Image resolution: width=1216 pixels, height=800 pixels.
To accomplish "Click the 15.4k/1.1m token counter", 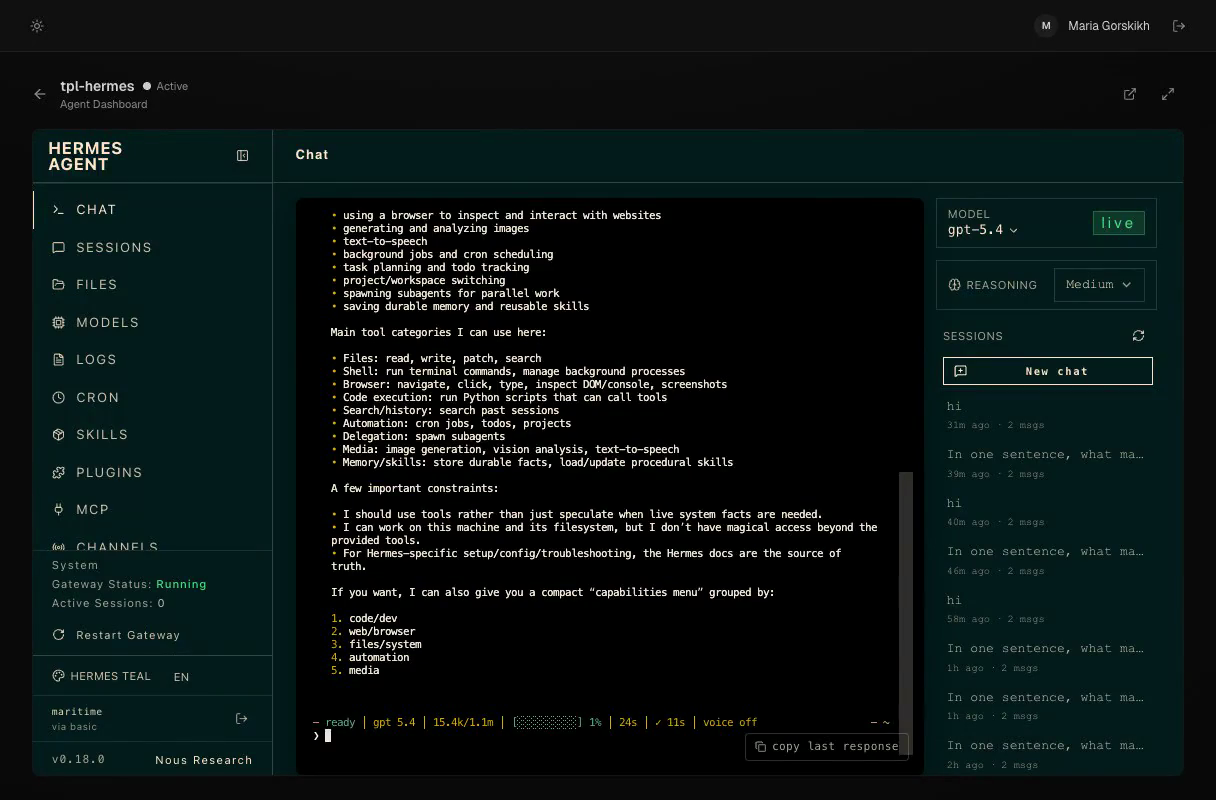I will click(463, 722).
